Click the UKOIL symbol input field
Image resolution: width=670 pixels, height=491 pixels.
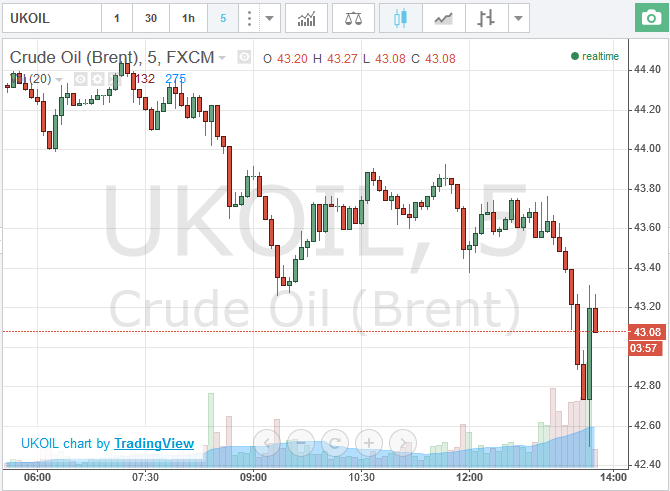coord(52,18)
